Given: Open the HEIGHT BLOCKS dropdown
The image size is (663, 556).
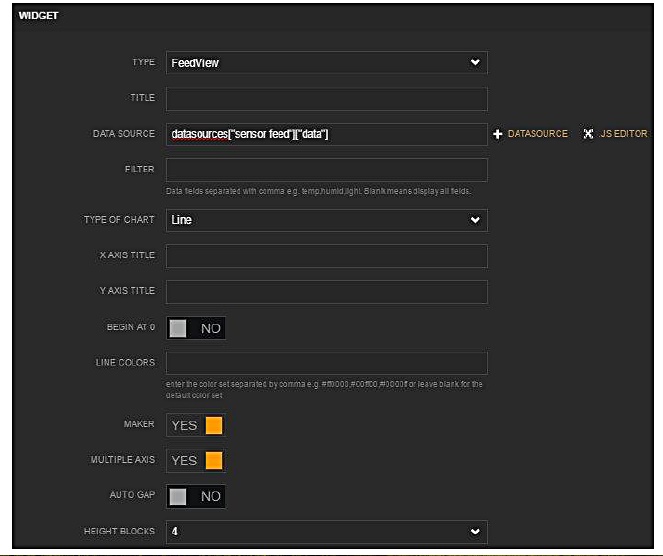Looking at the screenshot, I should click(326, 531).
